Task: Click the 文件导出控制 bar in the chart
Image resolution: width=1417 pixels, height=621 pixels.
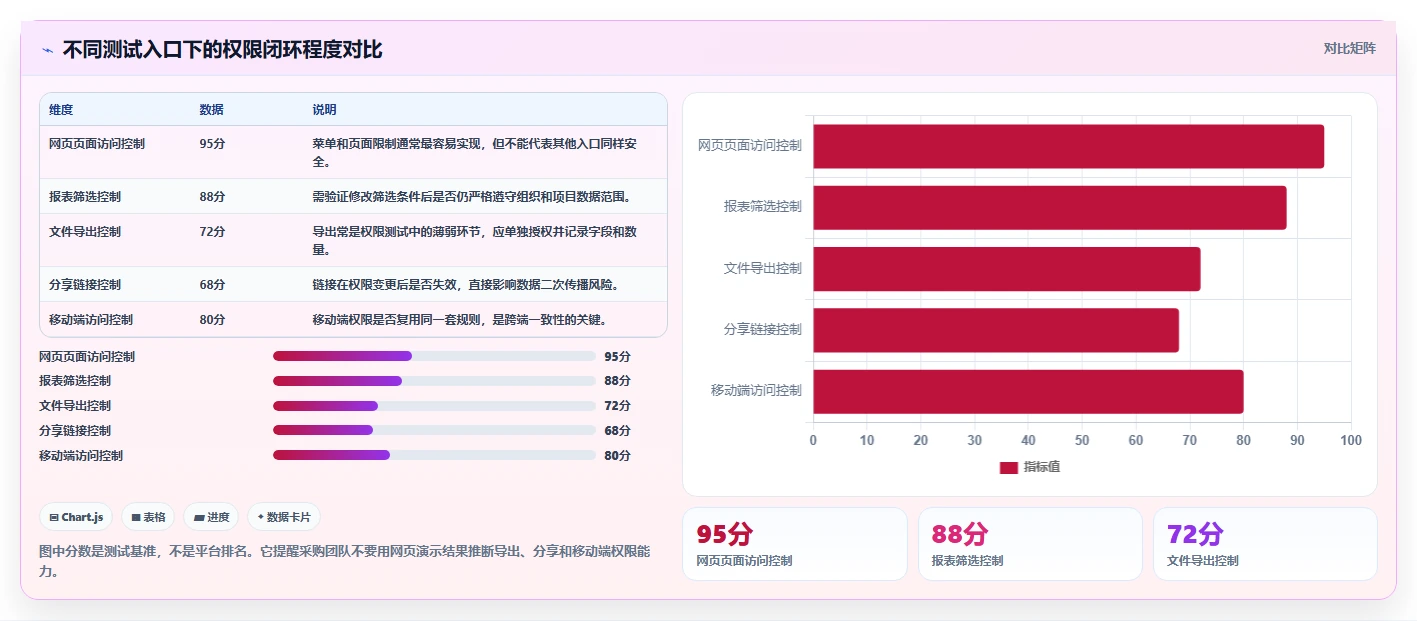Action: 1006,269
